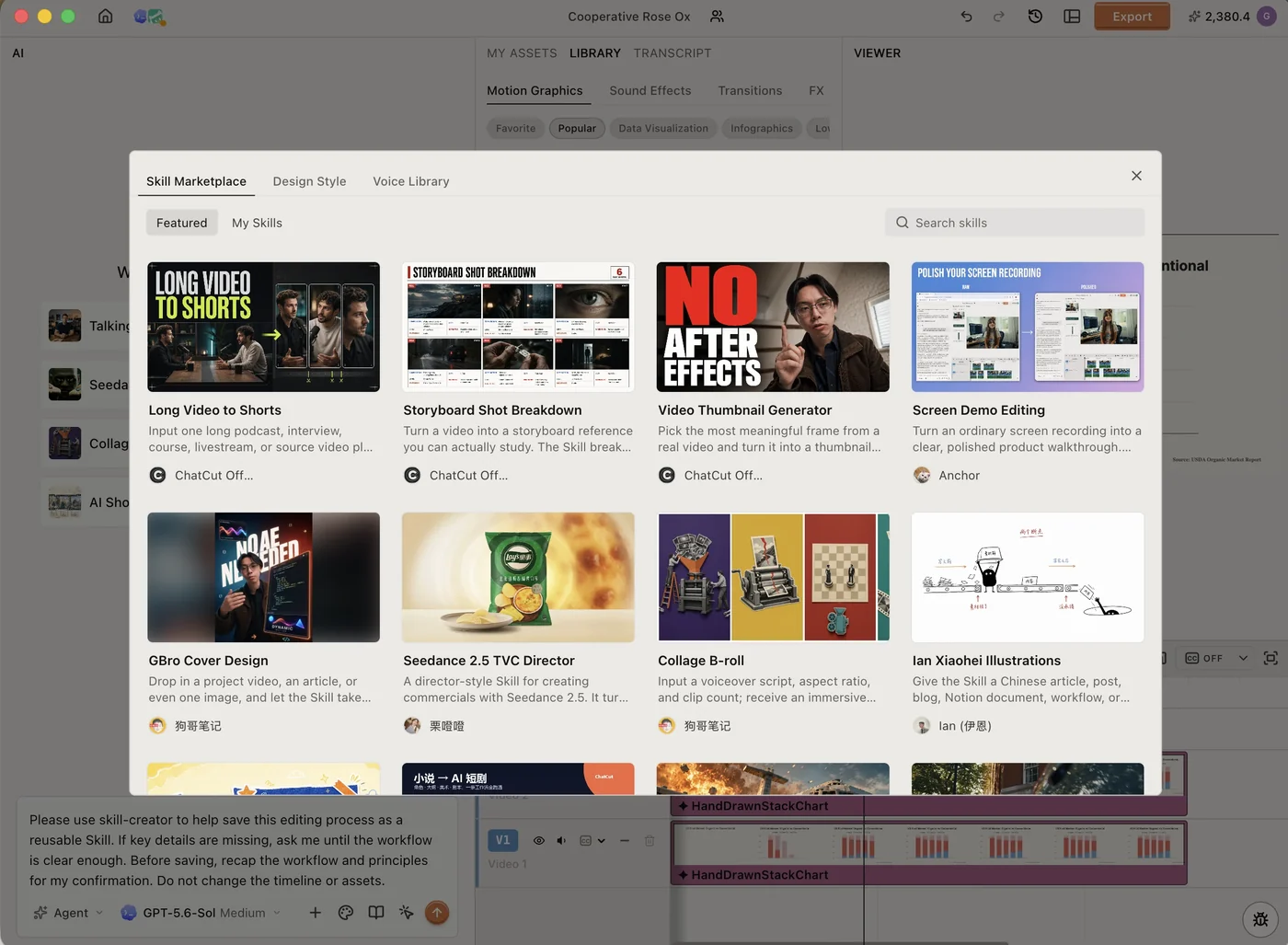Image resolution: width=1288 pixels, height=945 pixels.
Task: Select the V1 track button
Action: pos(502,840)
